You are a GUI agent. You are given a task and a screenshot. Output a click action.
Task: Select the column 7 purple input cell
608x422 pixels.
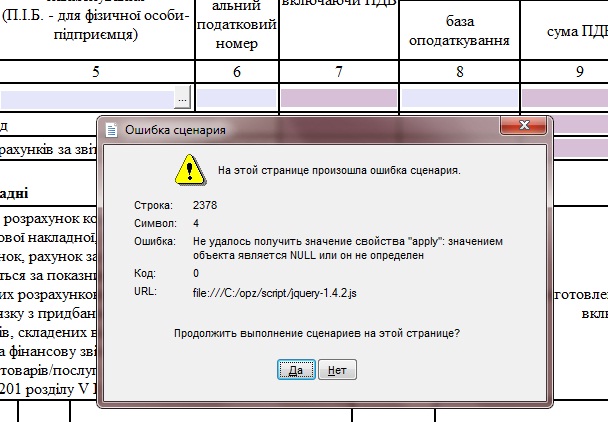(x=339, y=98)
